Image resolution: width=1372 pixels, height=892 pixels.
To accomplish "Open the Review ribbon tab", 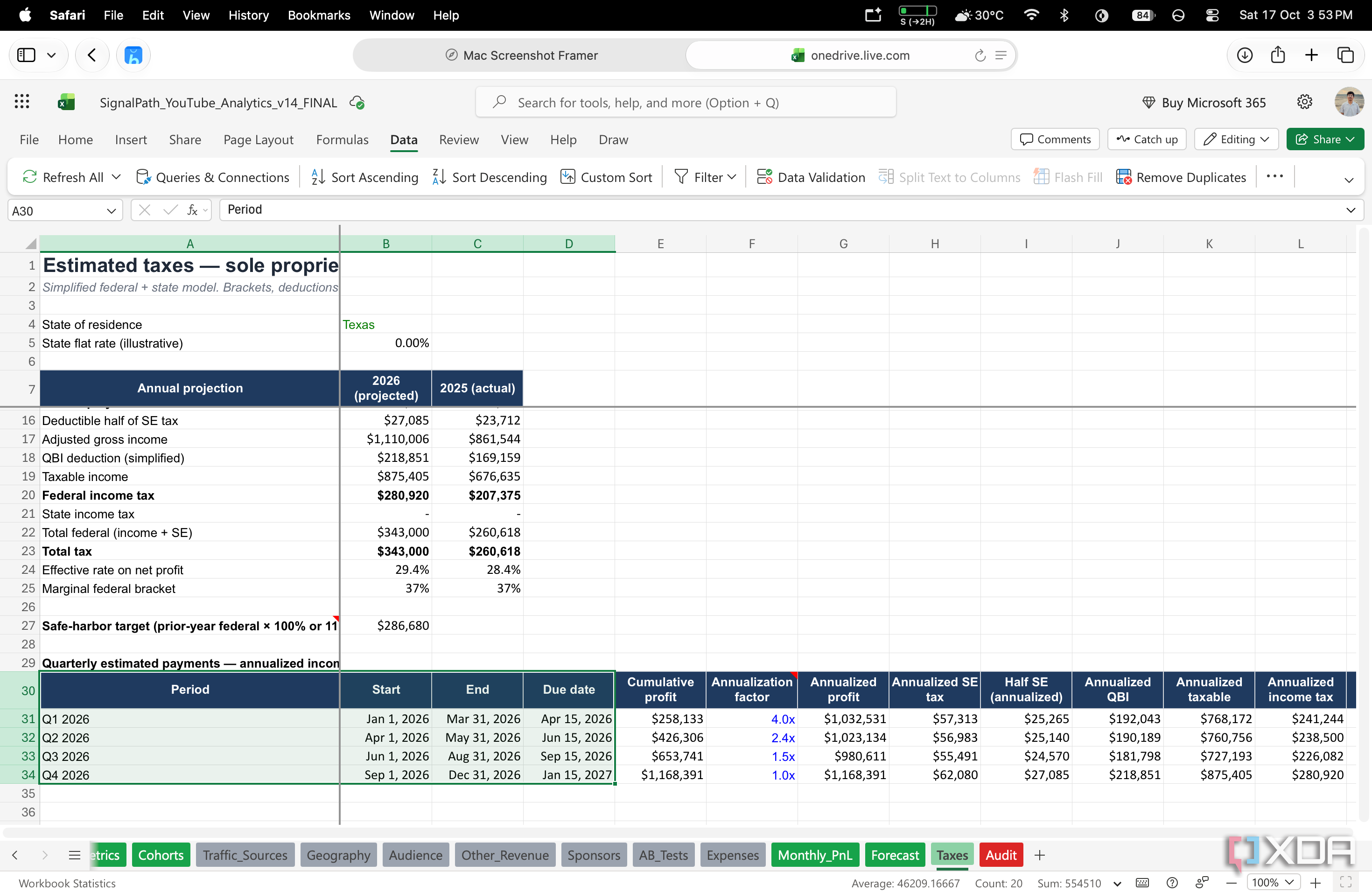I will coord(458,139).
